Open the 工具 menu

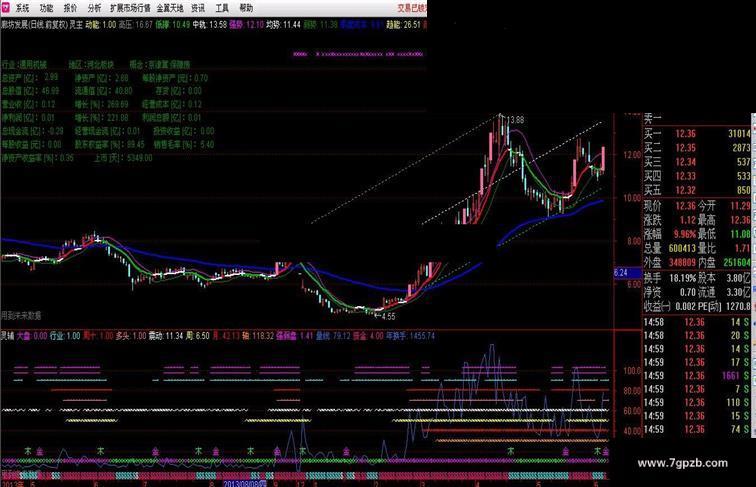pyautogui.click(x=222, y=8)
